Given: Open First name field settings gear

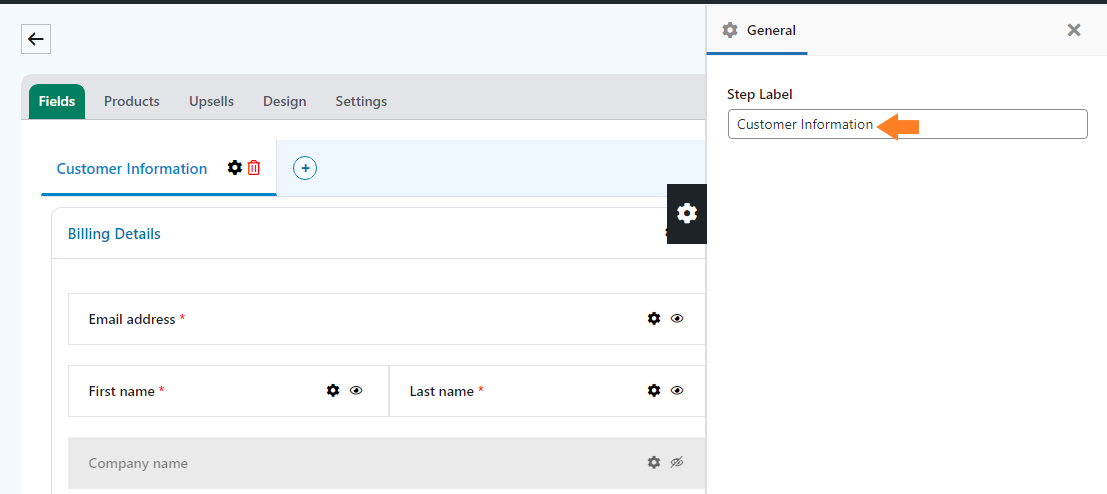Looking at the screenshot, I should [x=333, y=390].
